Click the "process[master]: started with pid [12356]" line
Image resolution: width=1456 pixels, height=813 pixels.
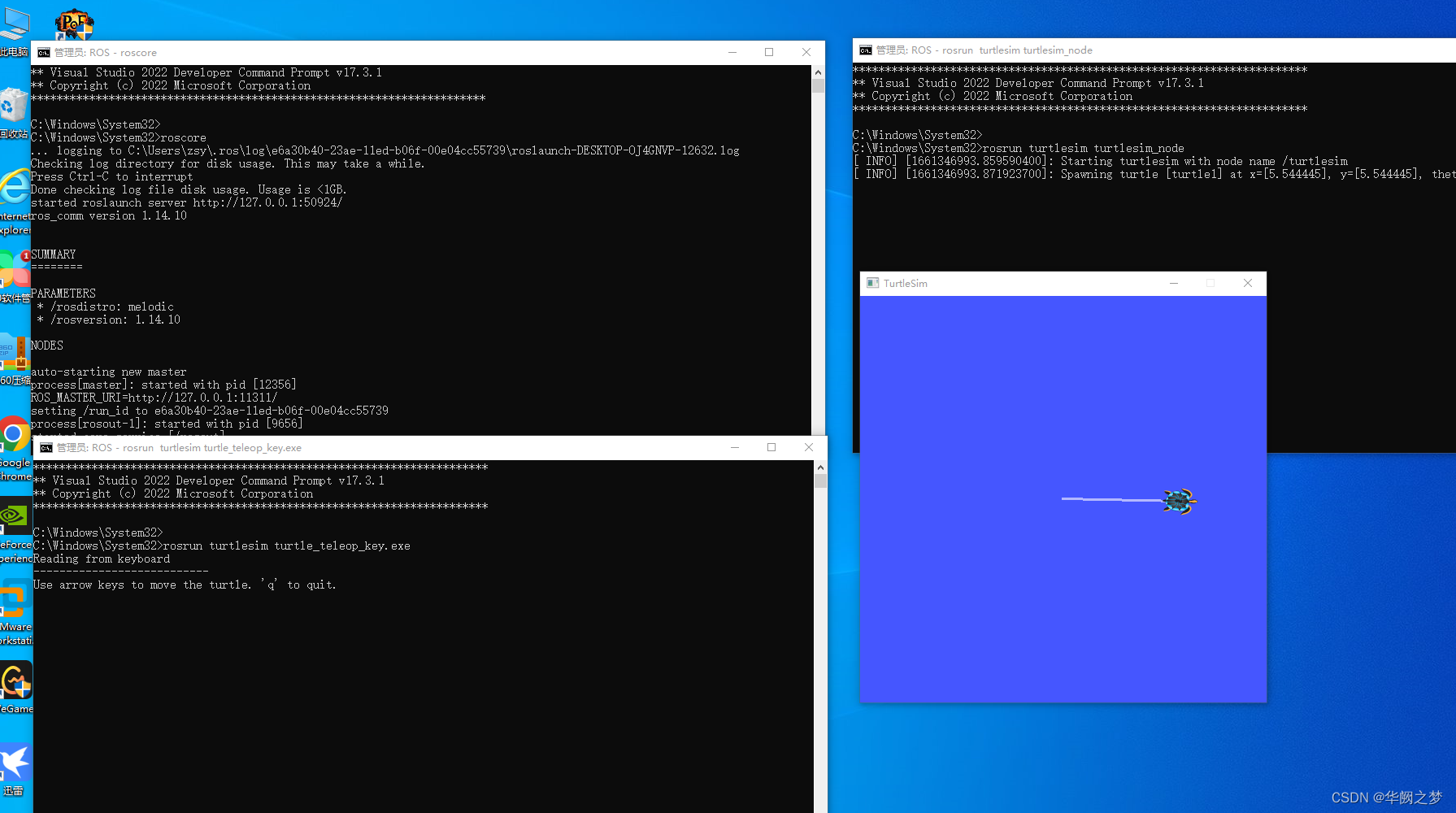(x=163, y=385)
